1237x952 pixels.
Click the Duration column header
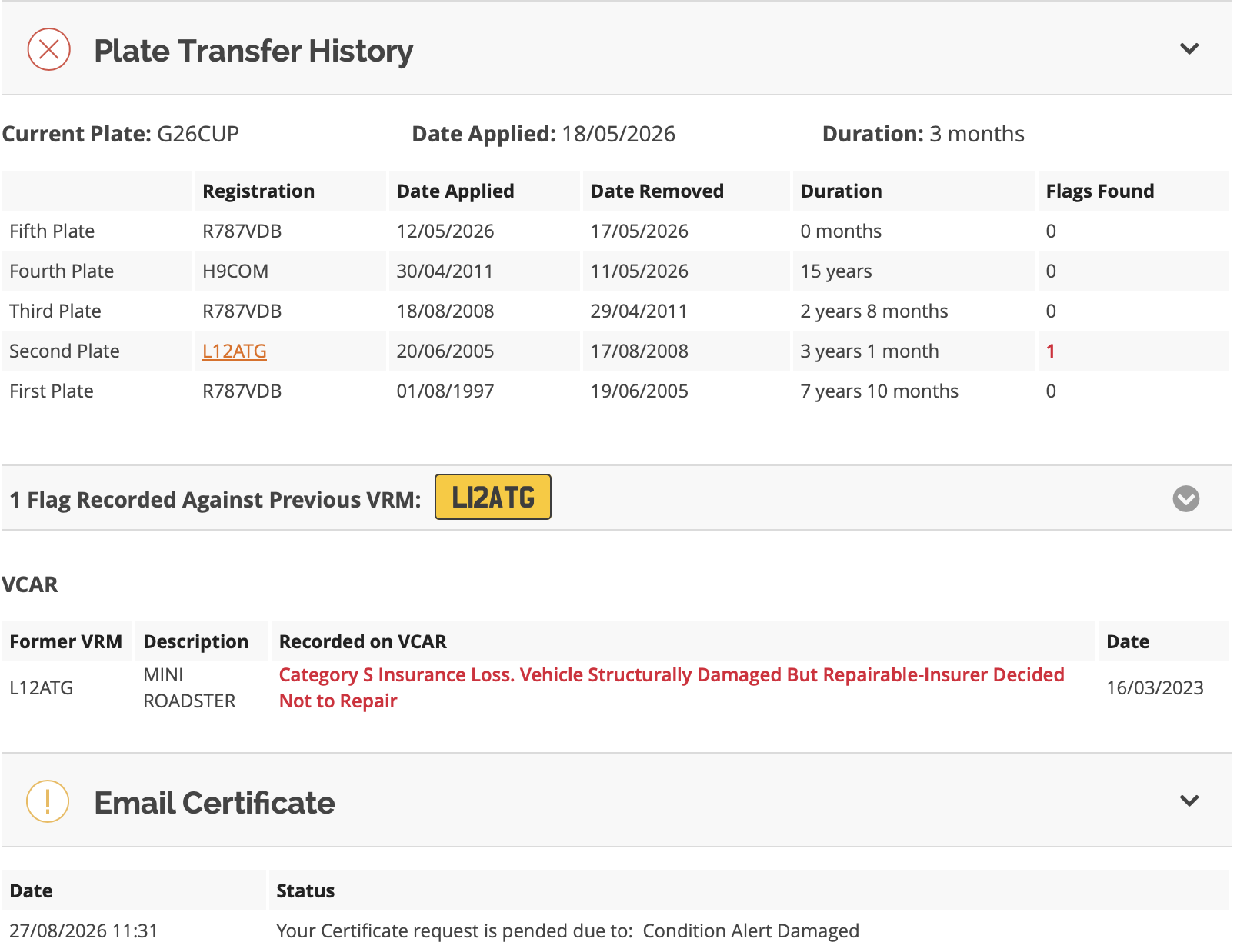[x=842, y=191]
